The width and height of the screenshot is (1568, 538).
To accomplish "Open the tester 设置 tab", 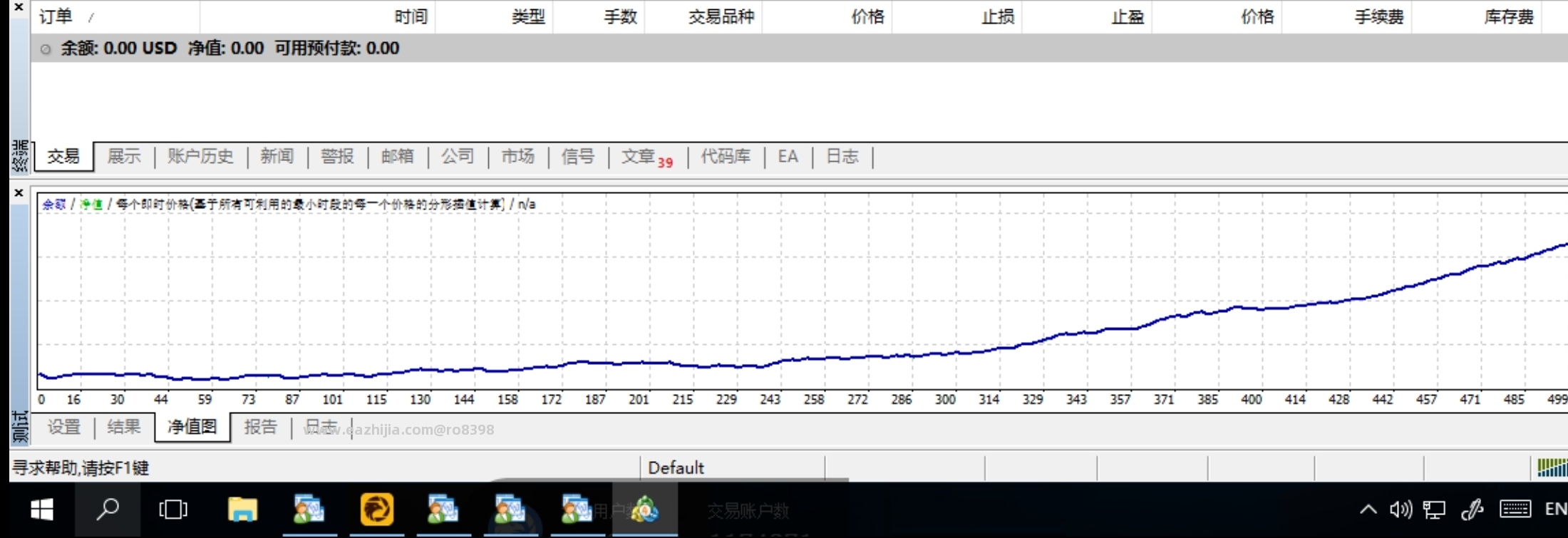I will tap(64, 427).
